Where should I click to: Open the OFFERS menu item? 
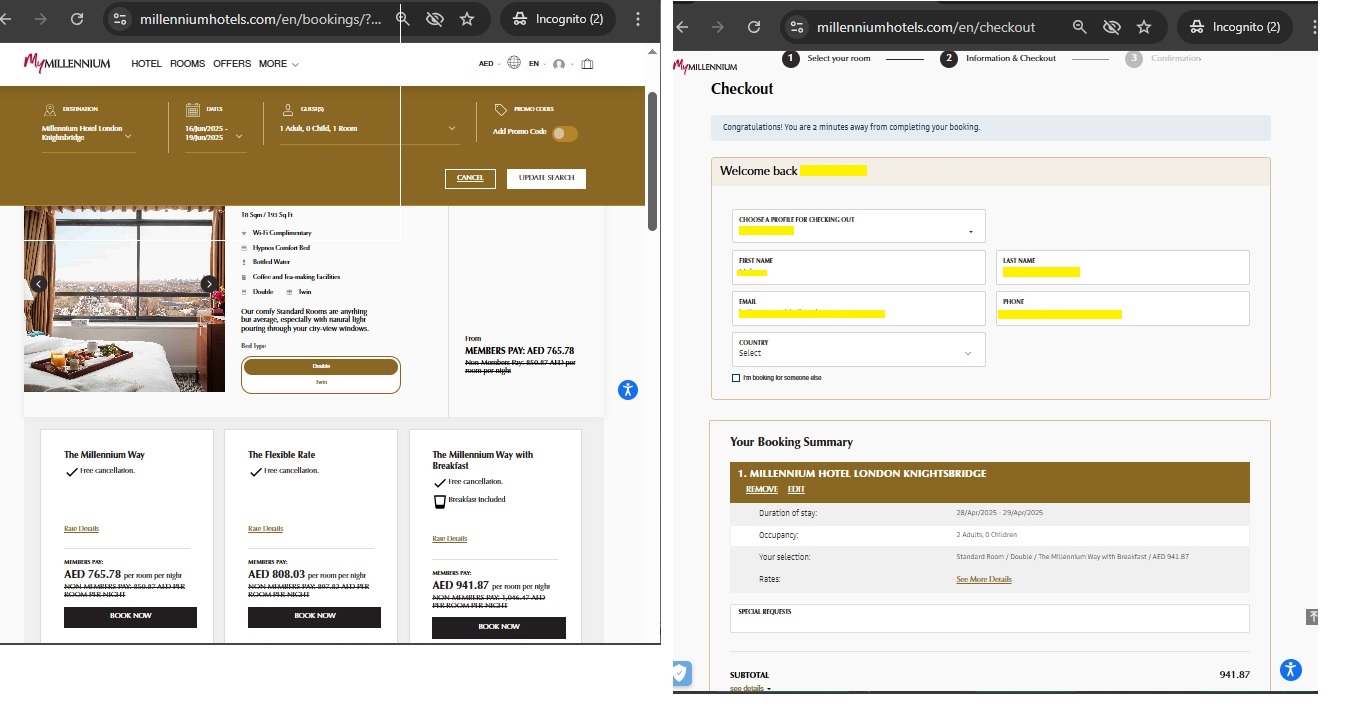pyautogui.click(x=232, y=64)
